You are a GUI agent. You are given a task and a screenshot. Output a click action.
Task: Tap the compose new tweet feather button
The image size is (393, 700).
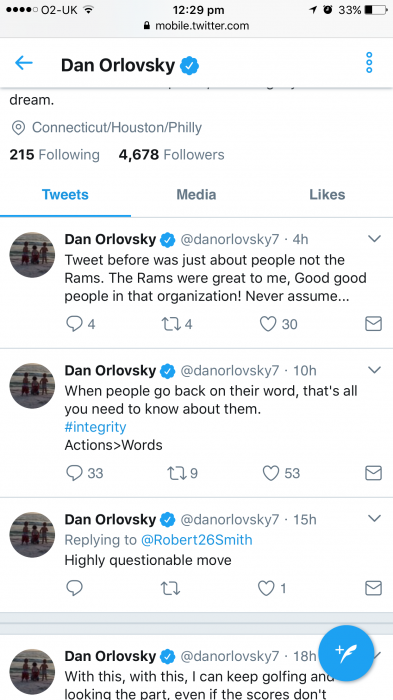click(346, 653)
